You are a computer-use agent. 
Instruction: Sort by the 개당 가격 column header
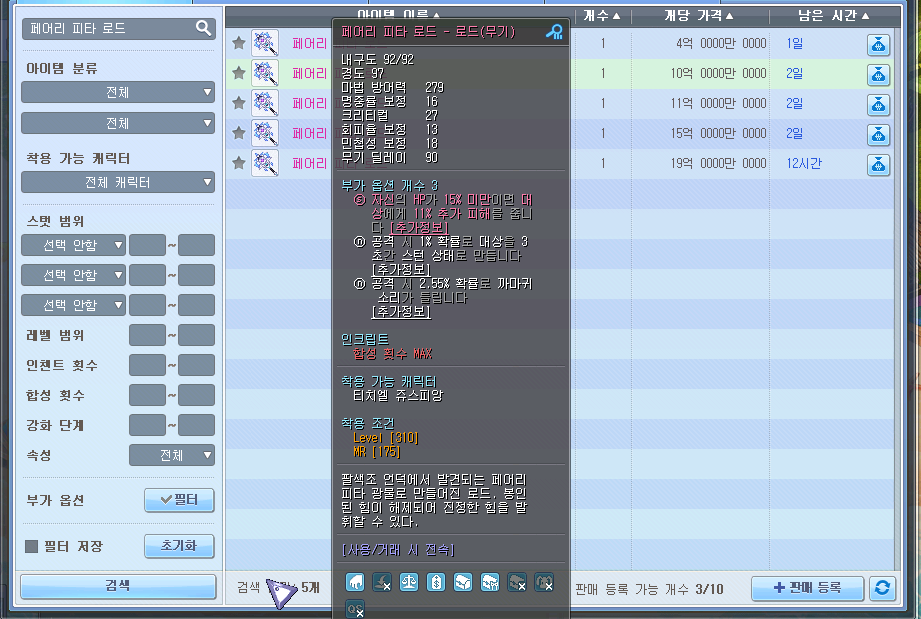[699, 16]
